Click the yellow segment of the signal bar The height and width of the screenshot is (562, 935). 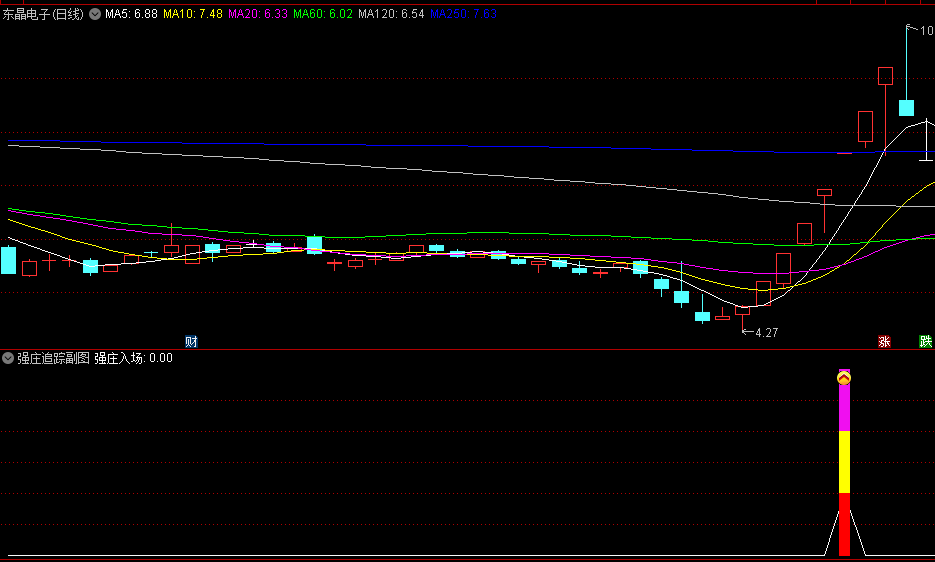pos(844,462)
